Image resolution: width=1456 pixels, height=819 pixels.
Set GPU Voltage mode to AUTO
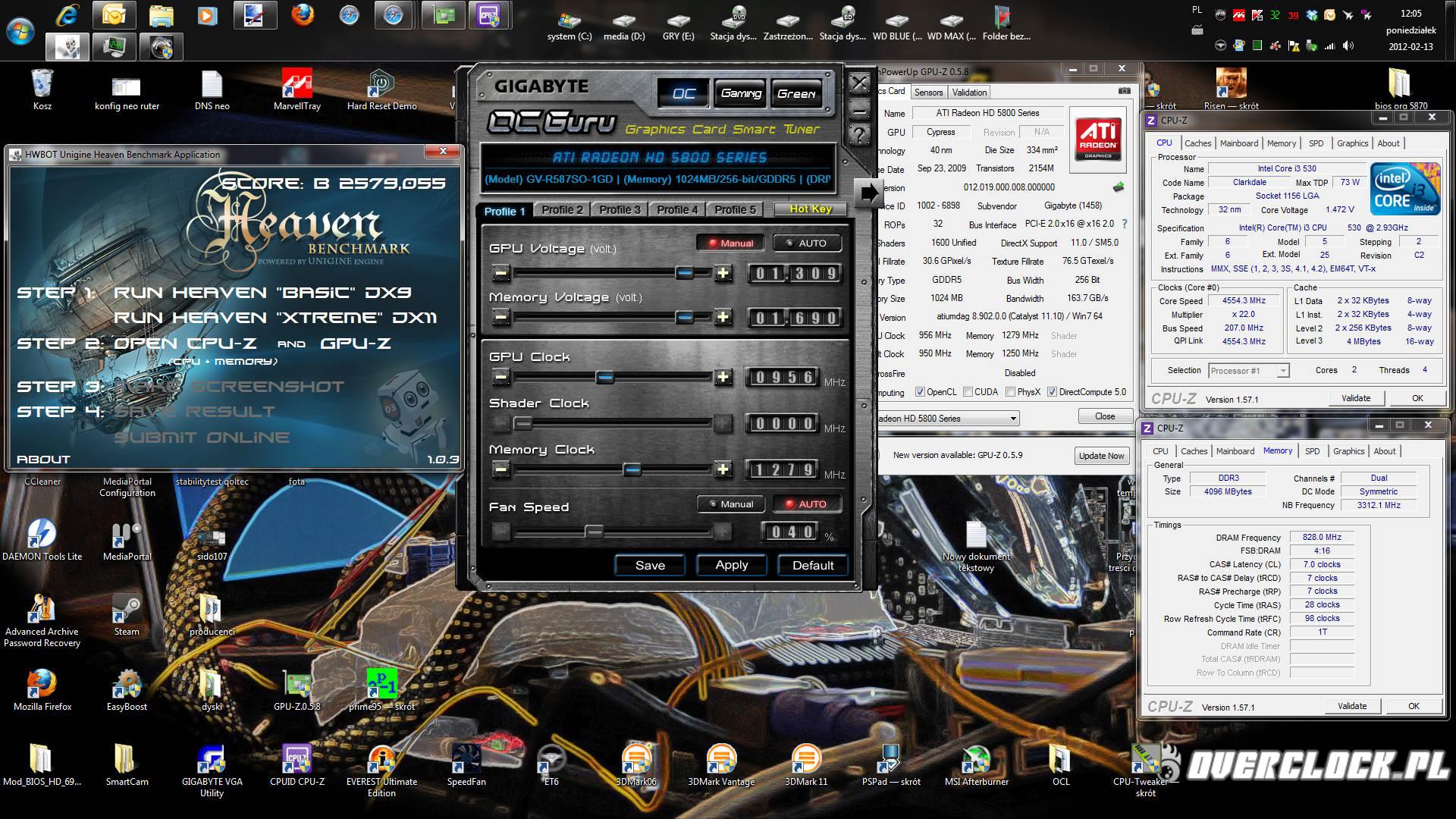coord(807,243)
